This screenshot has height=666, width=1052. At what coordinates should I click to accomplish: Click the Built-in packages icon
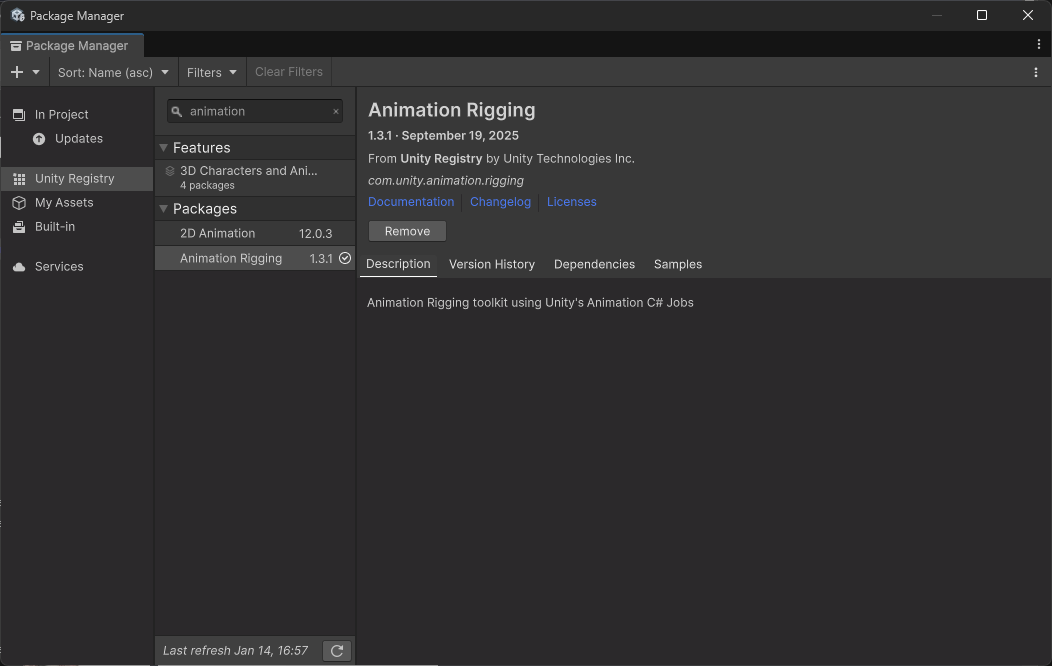point(19,227)
